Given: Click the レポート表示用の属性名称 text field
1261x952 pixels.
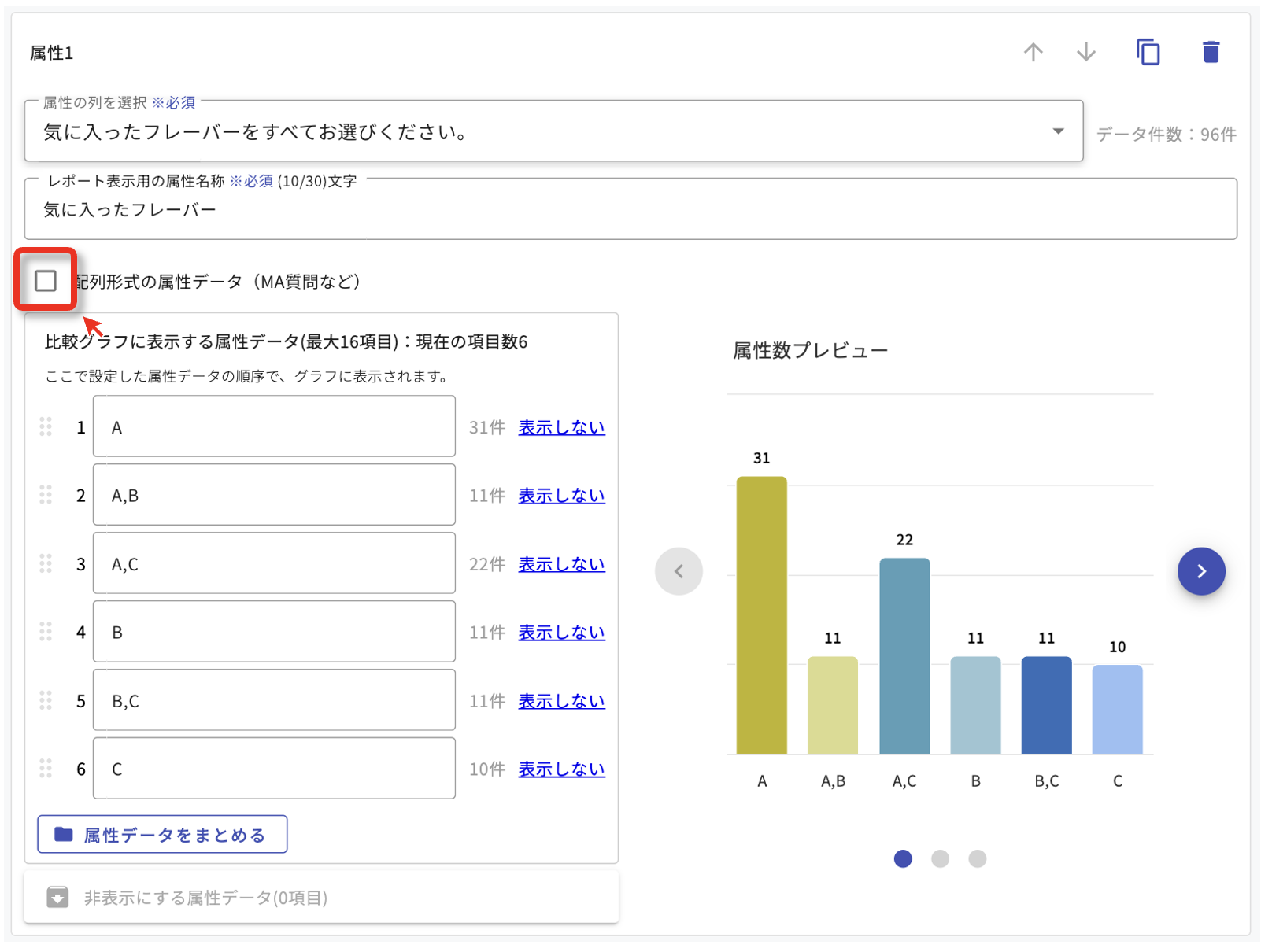Looking at the screenshot, I should coord(630,209).
